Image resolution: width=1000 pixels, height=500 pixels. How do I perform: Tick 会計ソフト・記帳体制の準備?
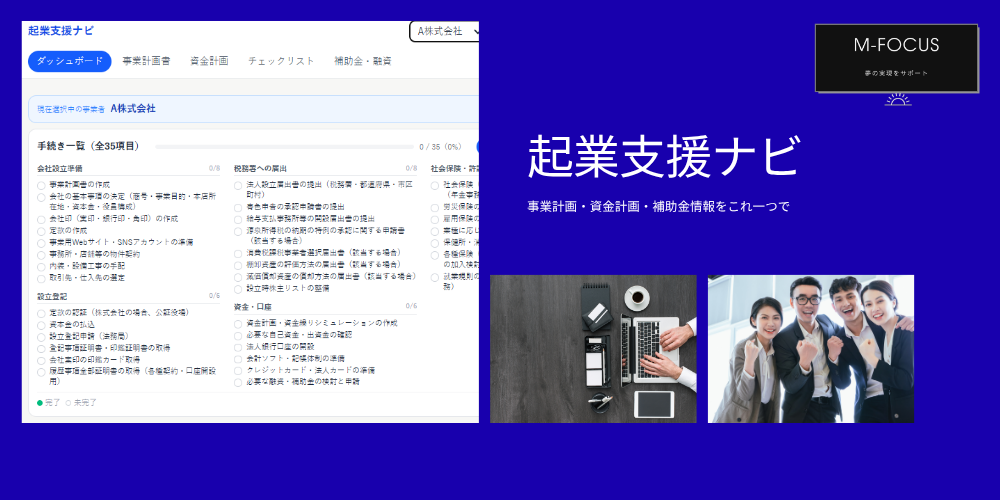pos(238,359)
